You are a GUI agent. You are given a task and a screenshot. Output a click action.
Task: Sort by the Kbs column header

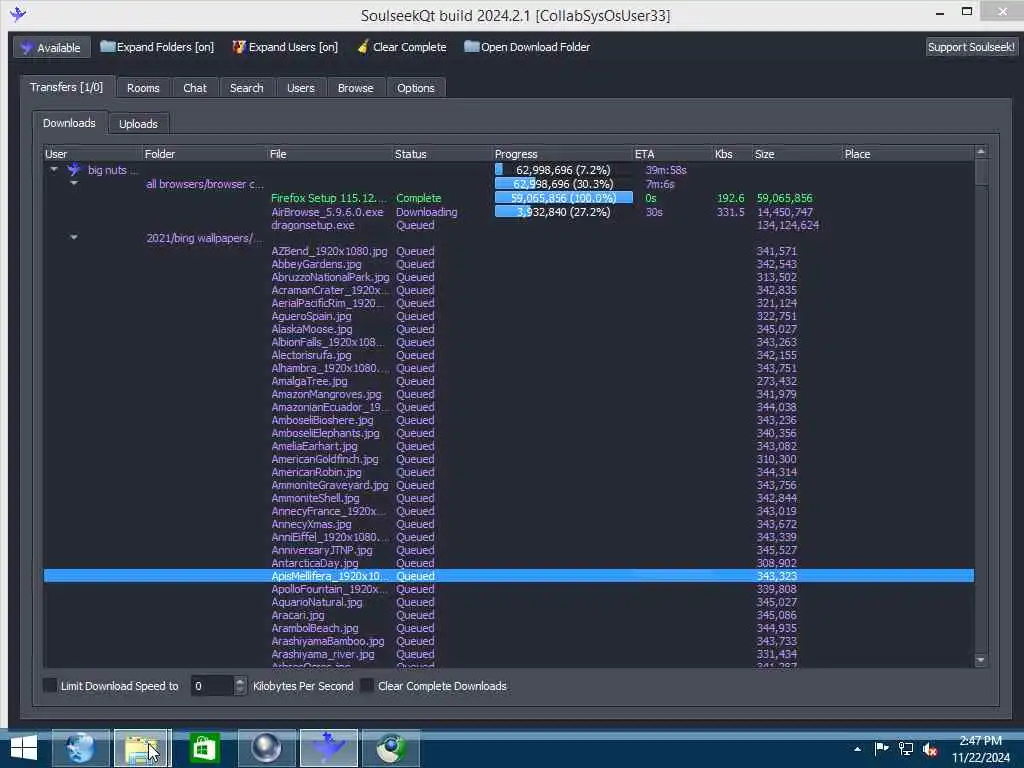pyautogui.click(x=733, y=154)
